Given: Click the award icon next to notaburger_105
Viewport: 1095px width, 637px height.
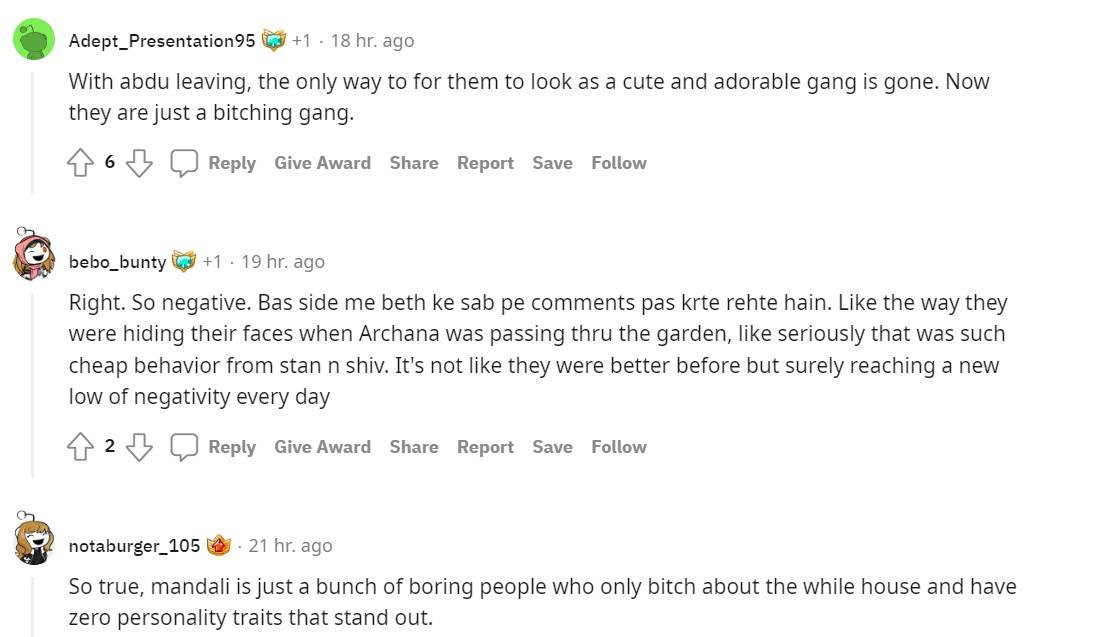Looking at the screenshot, I should point(221,544).
